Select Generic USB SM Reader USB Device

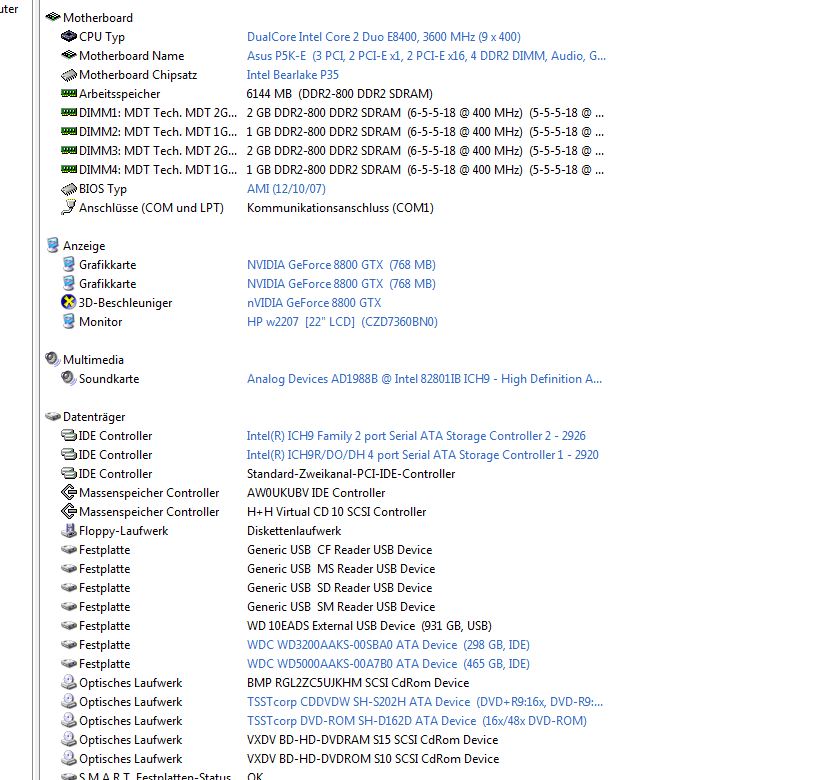pyautogui.click(x=341, y=606)
